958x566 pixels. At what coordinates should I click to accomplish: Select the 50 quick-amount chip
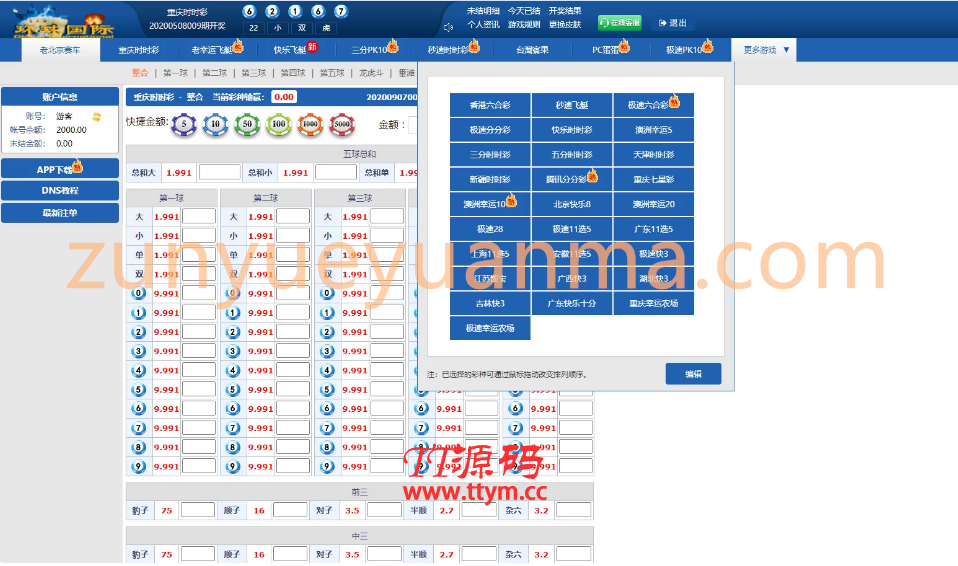[247, 124]
